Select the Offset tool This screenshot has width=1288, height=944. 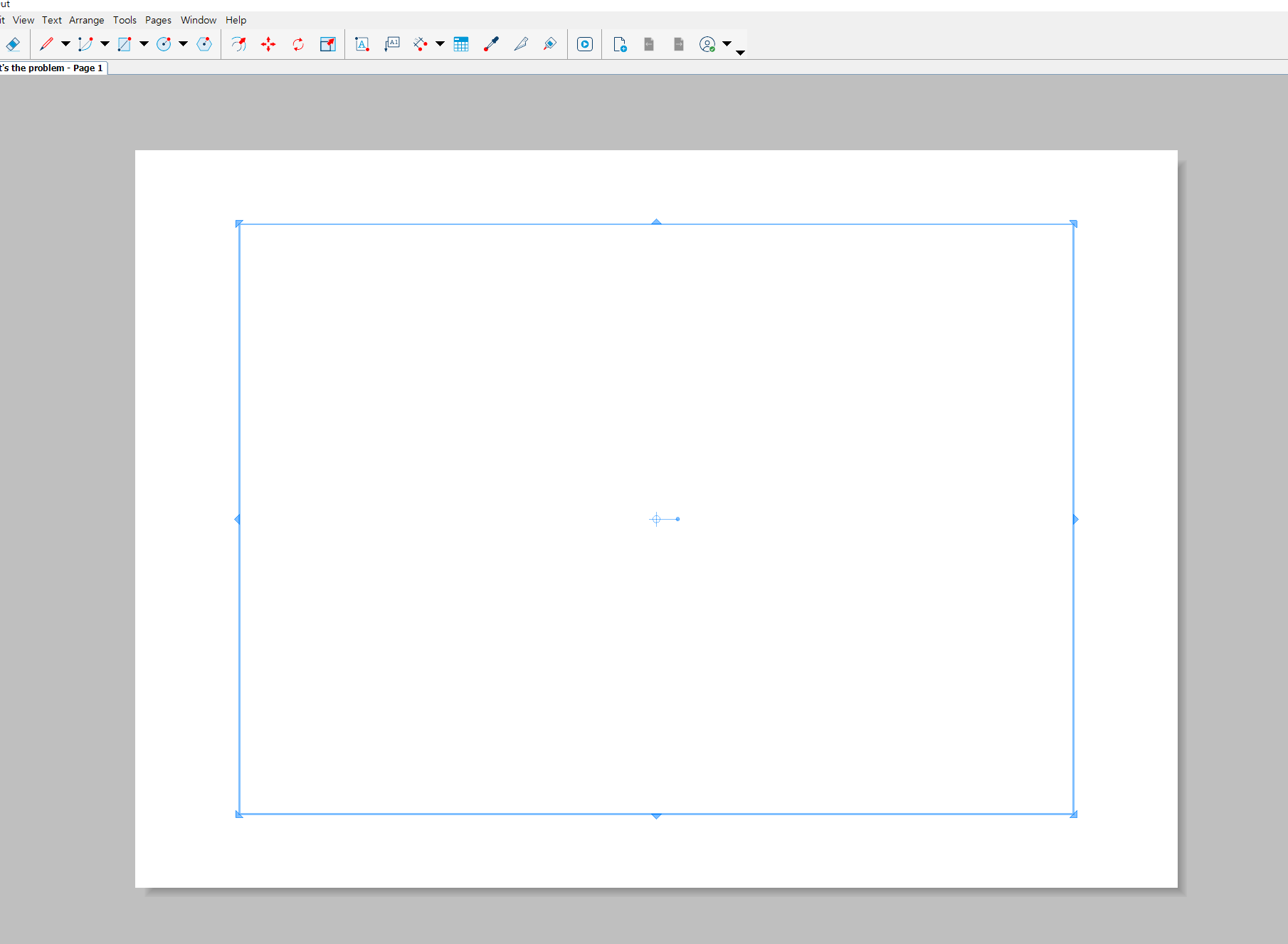(239, 44)
